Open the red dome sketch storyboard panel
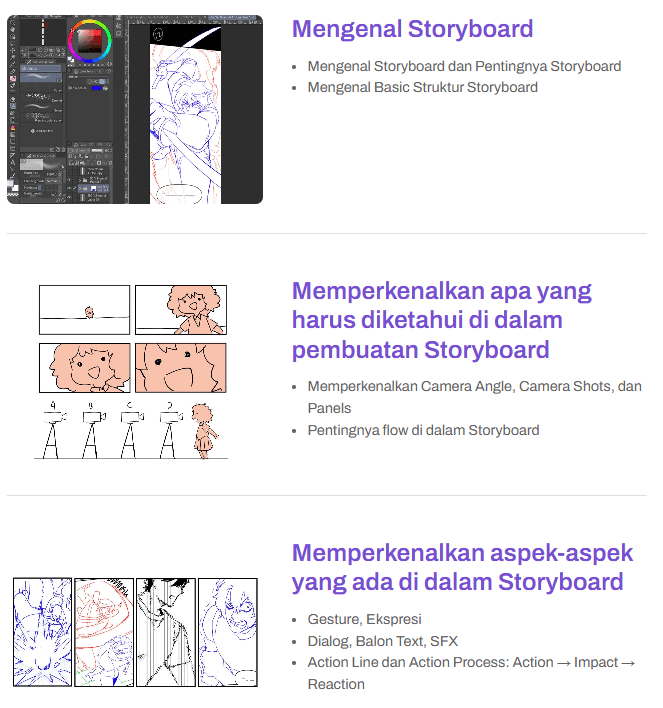Image resolution: width=663 pixels, height=708 pixels. pyautogui.click(x=104, y=632)
